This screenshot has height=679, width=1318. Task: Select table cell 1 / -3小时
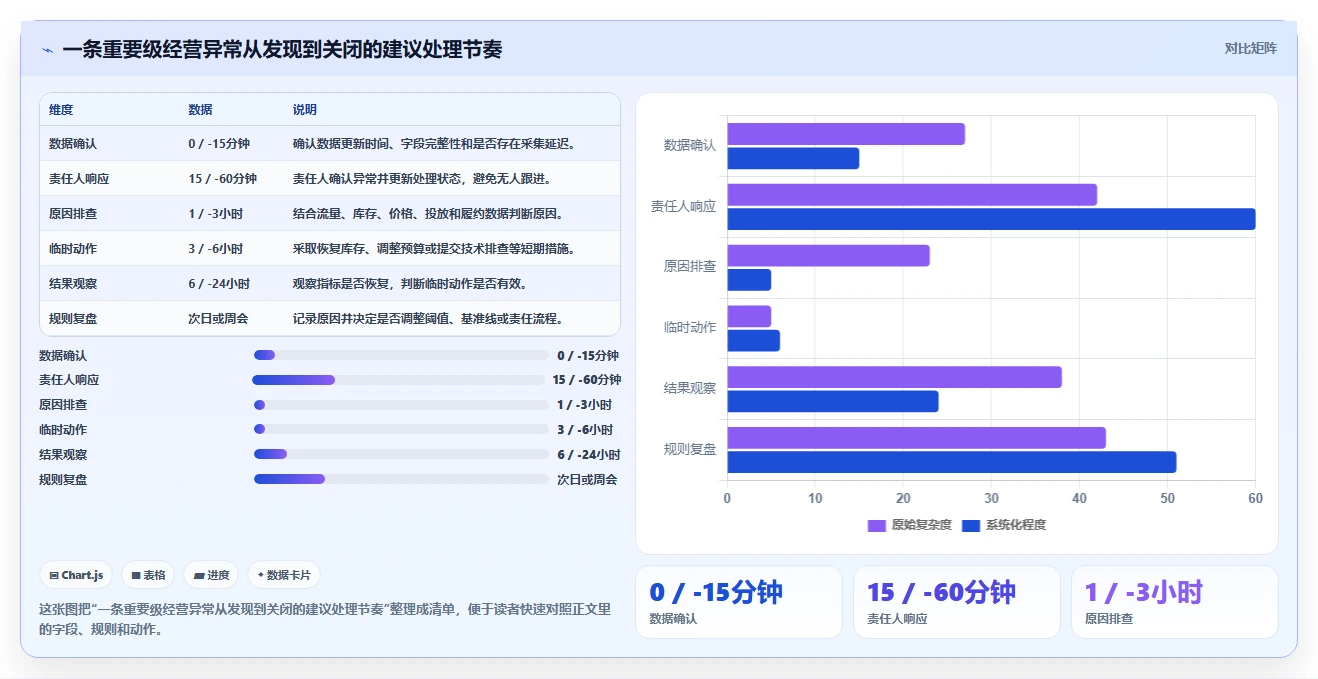click(215, 214)
